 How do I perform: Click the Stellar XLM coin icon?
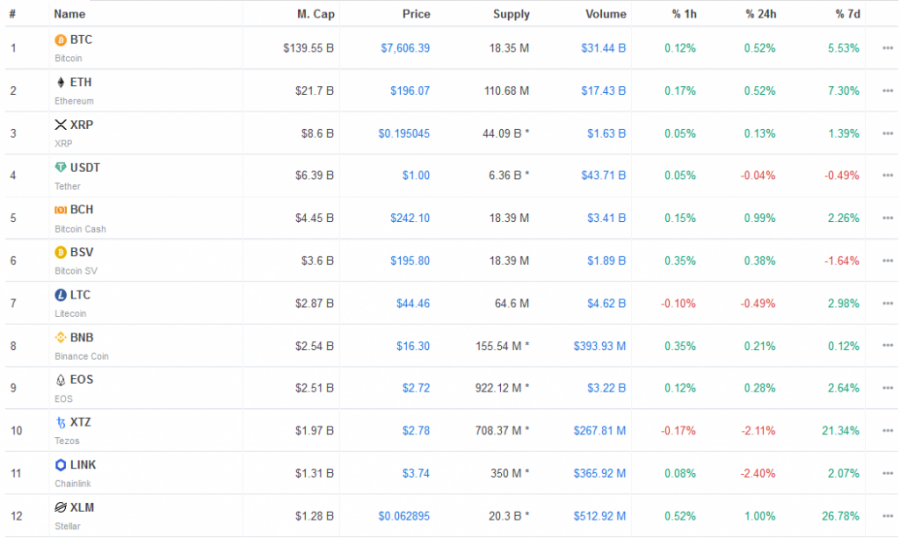[60, 507]
